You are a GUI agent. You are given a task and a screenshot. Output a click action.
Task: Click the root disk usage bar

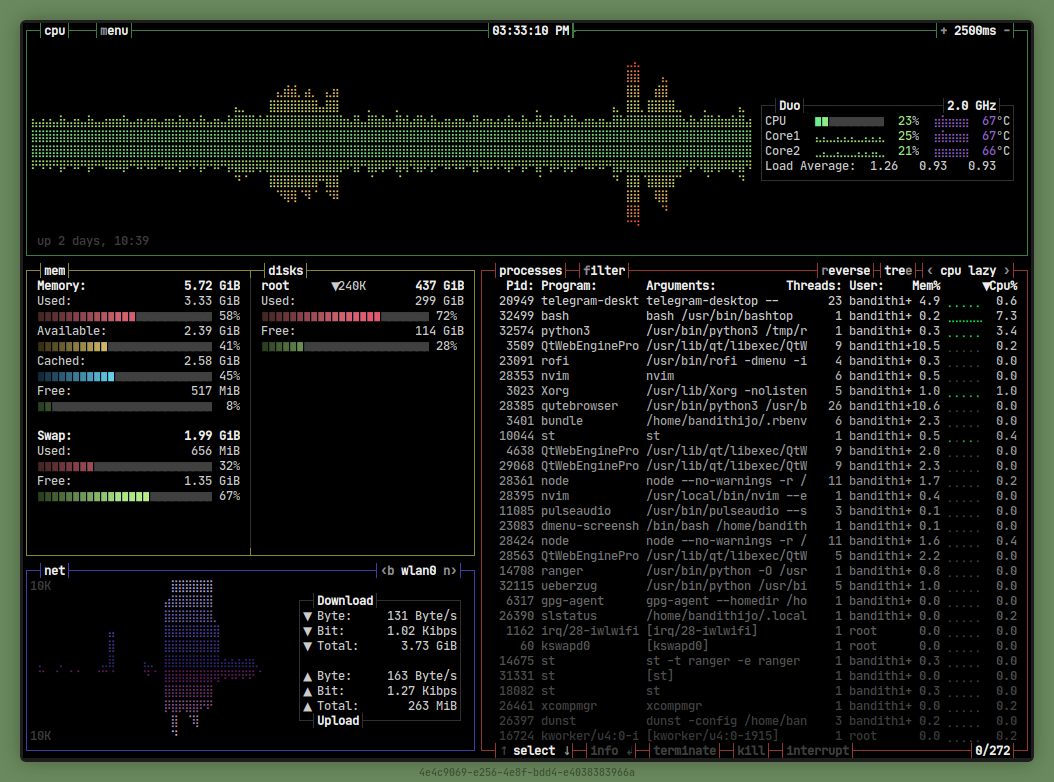pos(345,316)
